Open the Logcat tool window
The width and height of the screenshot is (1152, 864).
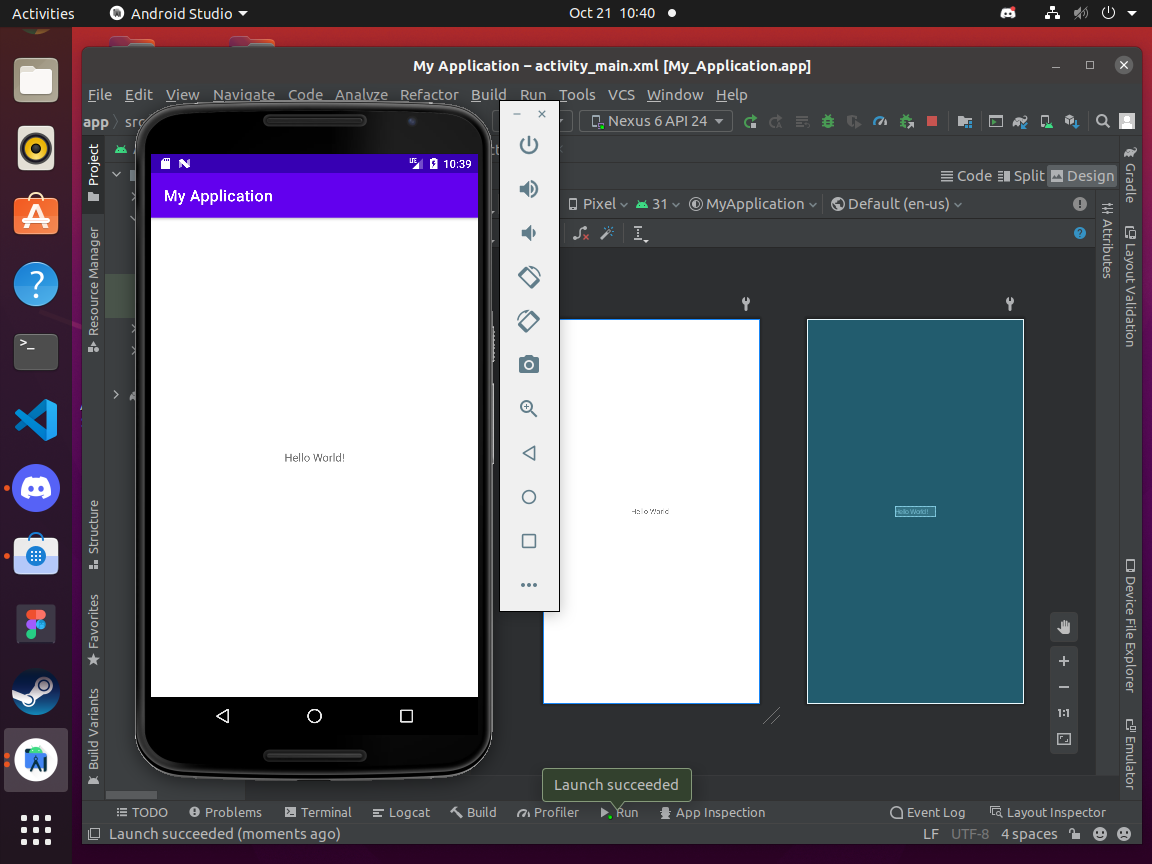400,813
